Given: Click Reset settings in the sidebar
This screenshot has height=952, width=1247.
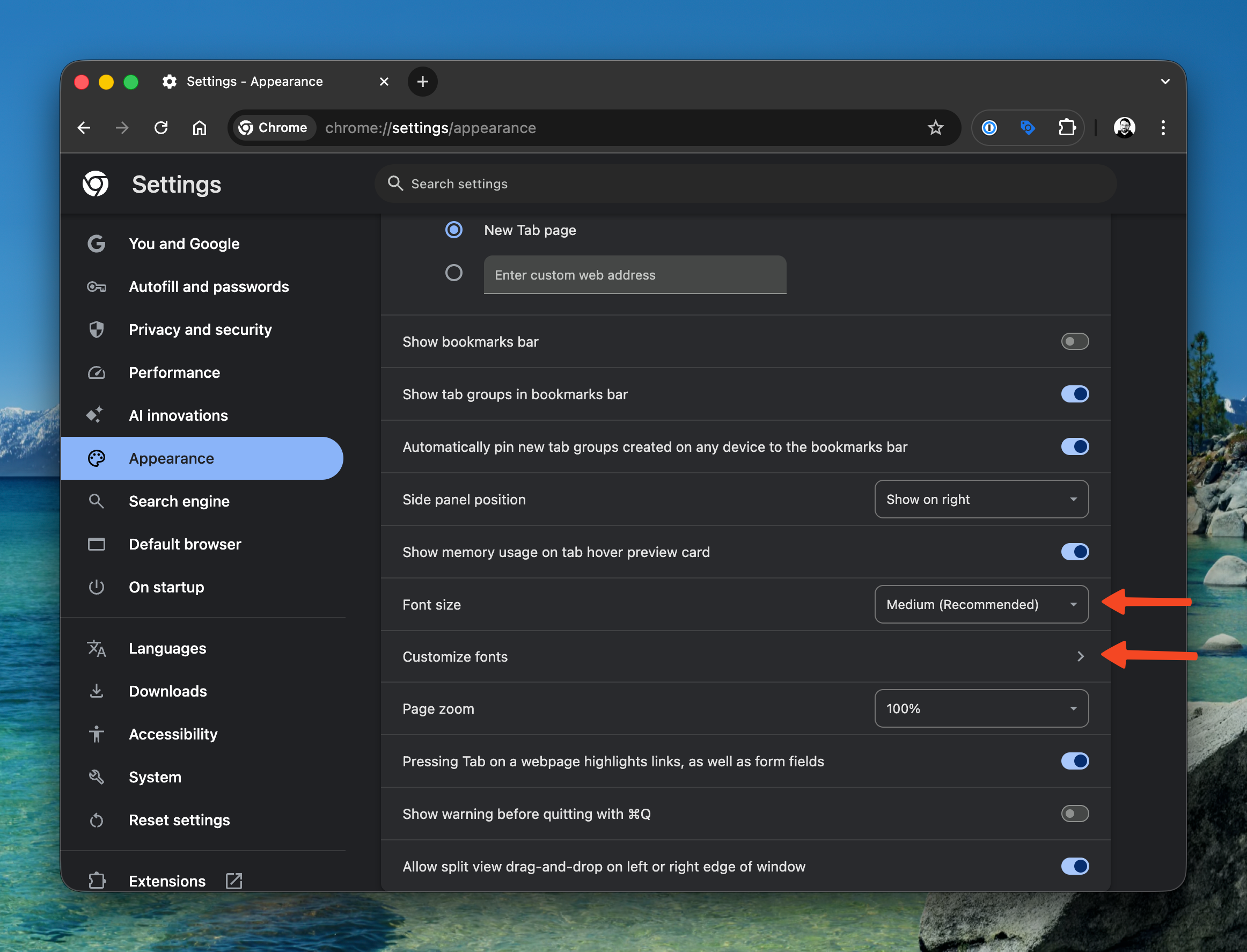Looking at the screenshot, I should coord(179,820).
